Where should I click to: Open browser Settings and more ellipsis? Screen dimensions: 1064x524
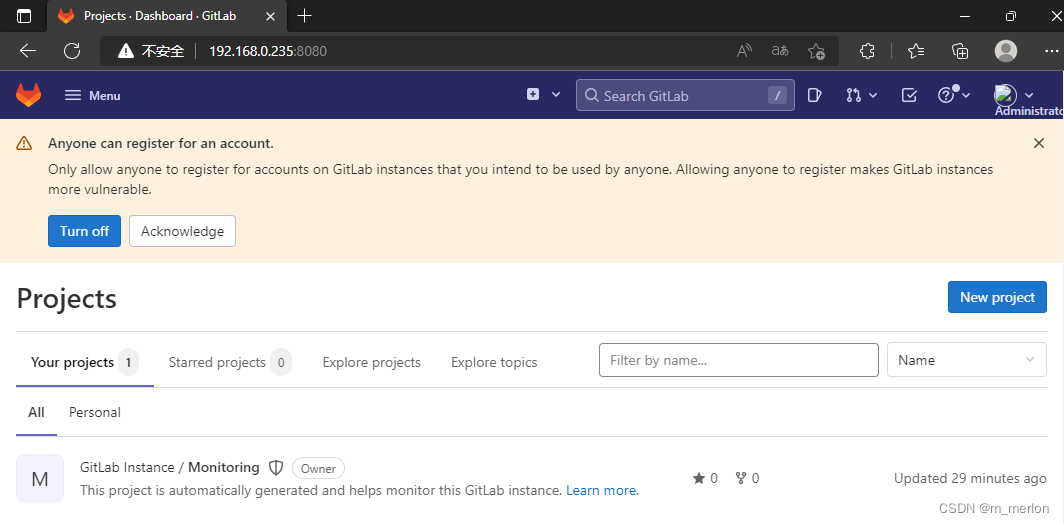(x=1050, y=51)
